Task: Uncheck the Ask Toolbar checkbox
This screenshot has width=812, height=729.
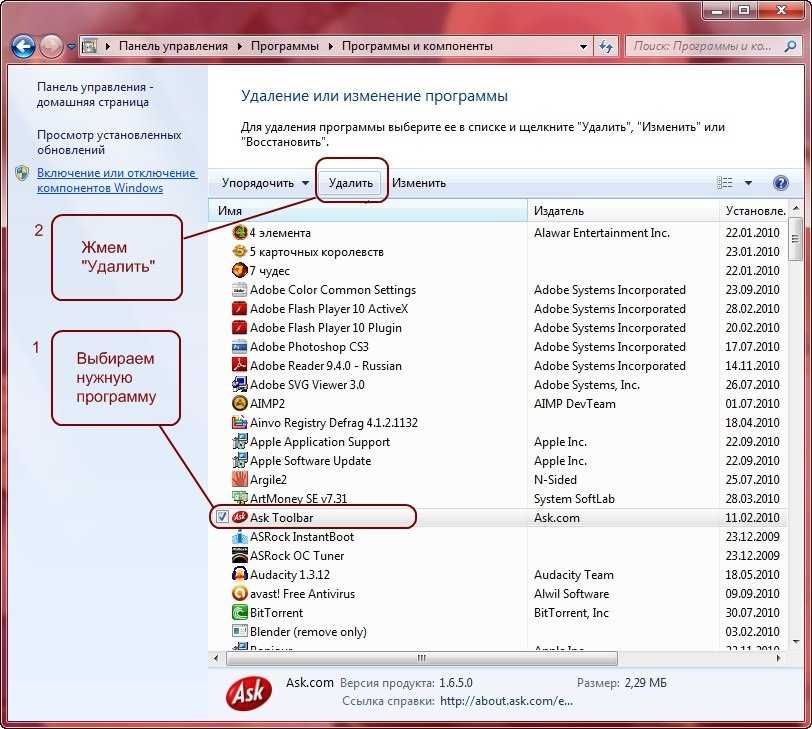Action: pyautogui.click(x=222, y=517)
